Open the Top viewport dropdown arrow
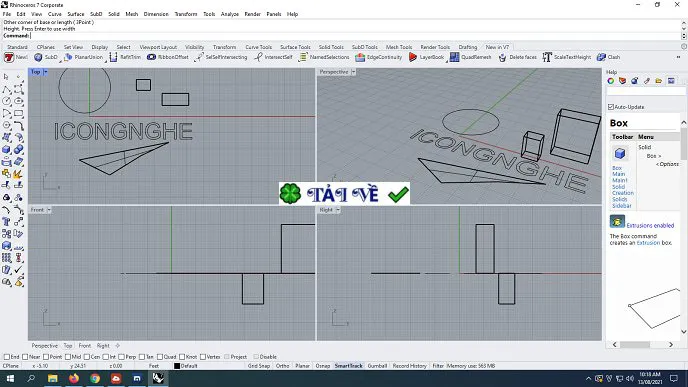 [x=46, y=72]
